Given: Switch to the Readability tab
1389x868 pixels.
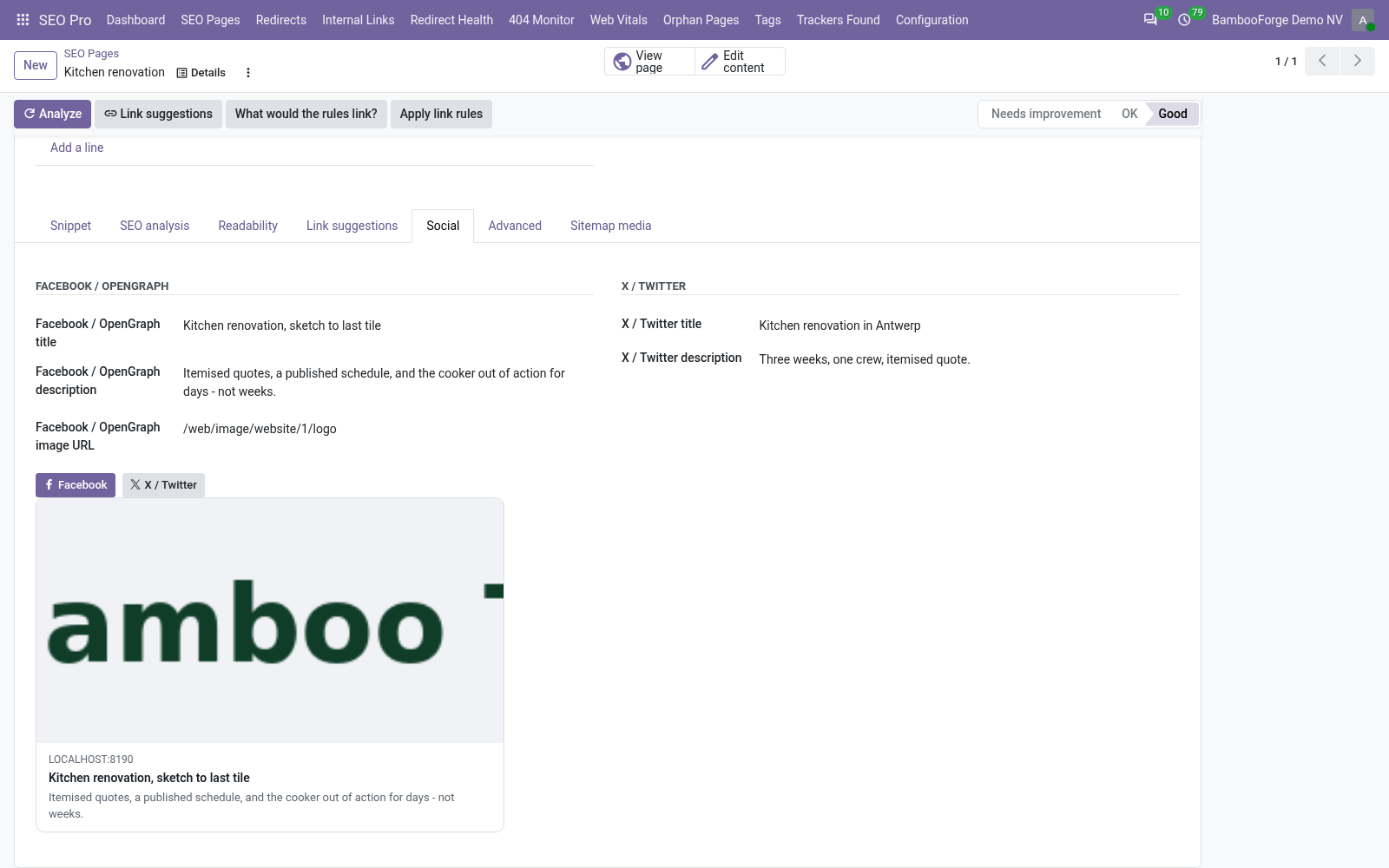Looking at the screenshot, I should 248,226.
